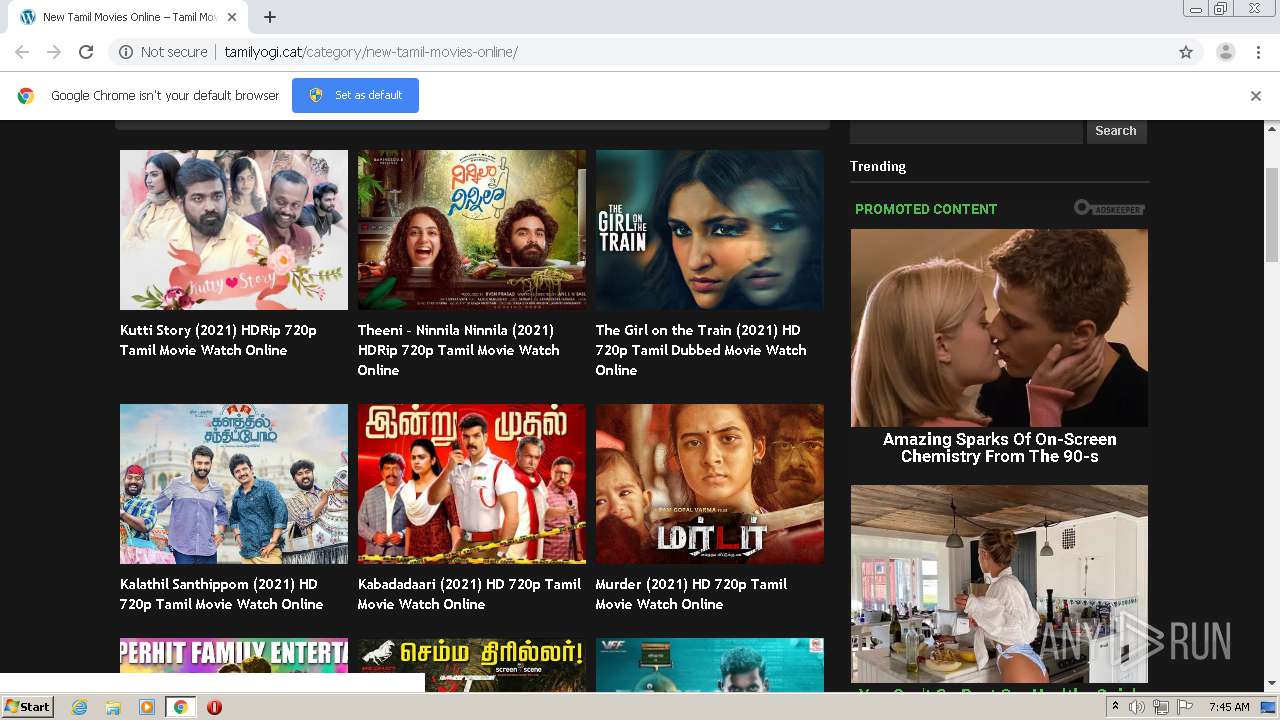Reload the page
This screenshot has width=1280, height=720.
86,52
